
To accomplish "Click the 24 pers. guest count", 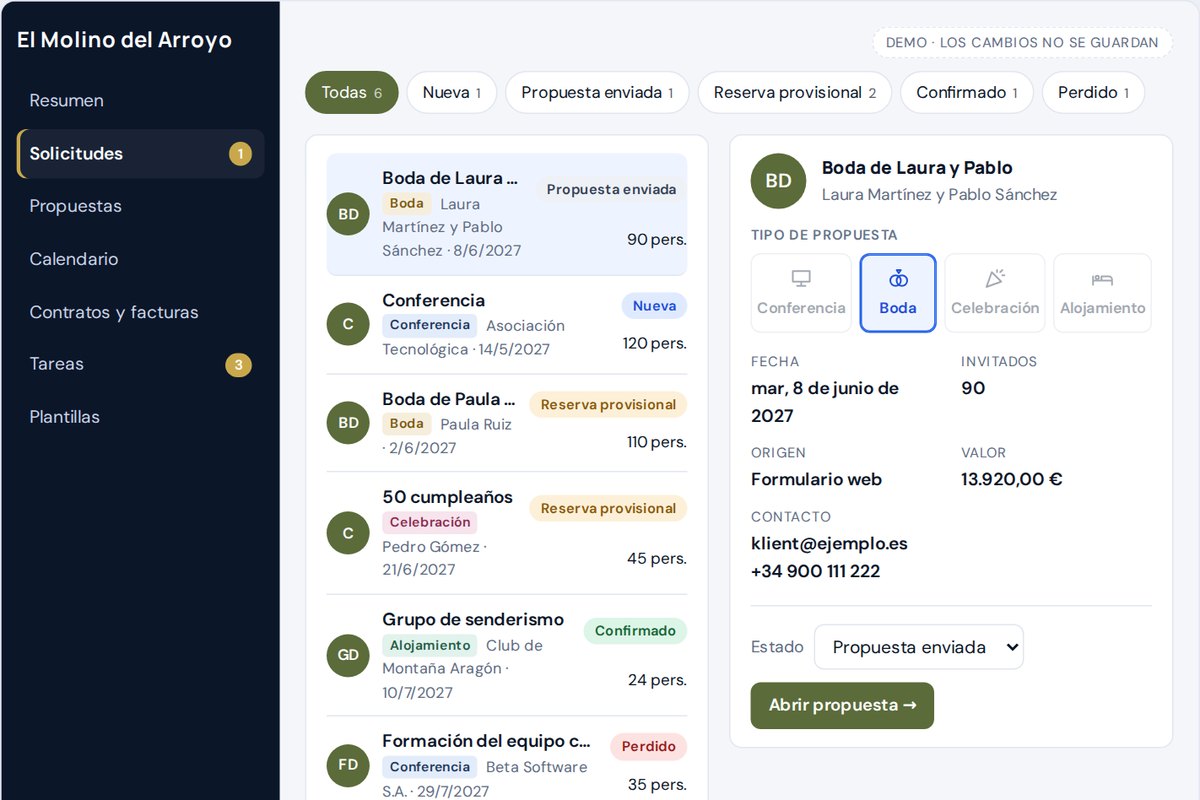I will [657, 680].
